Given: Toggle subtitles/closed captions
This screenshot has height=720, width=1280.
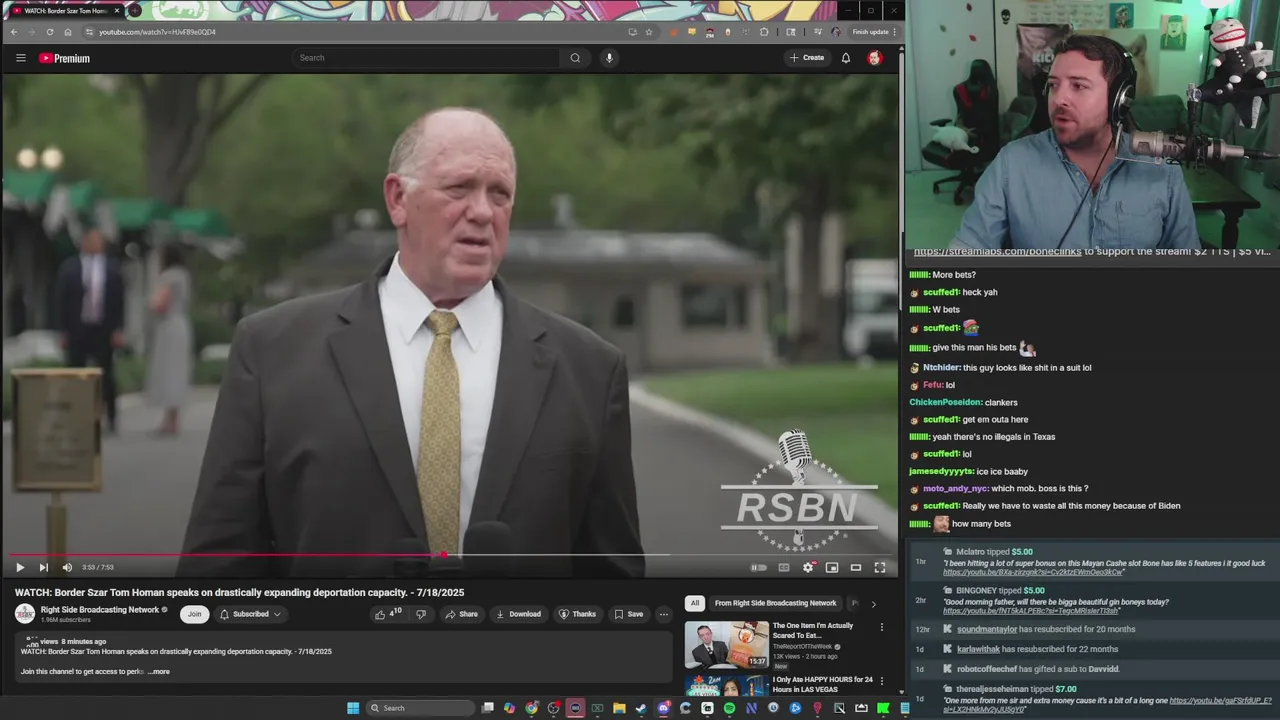Looking at the screenshot, I should 784,567.
